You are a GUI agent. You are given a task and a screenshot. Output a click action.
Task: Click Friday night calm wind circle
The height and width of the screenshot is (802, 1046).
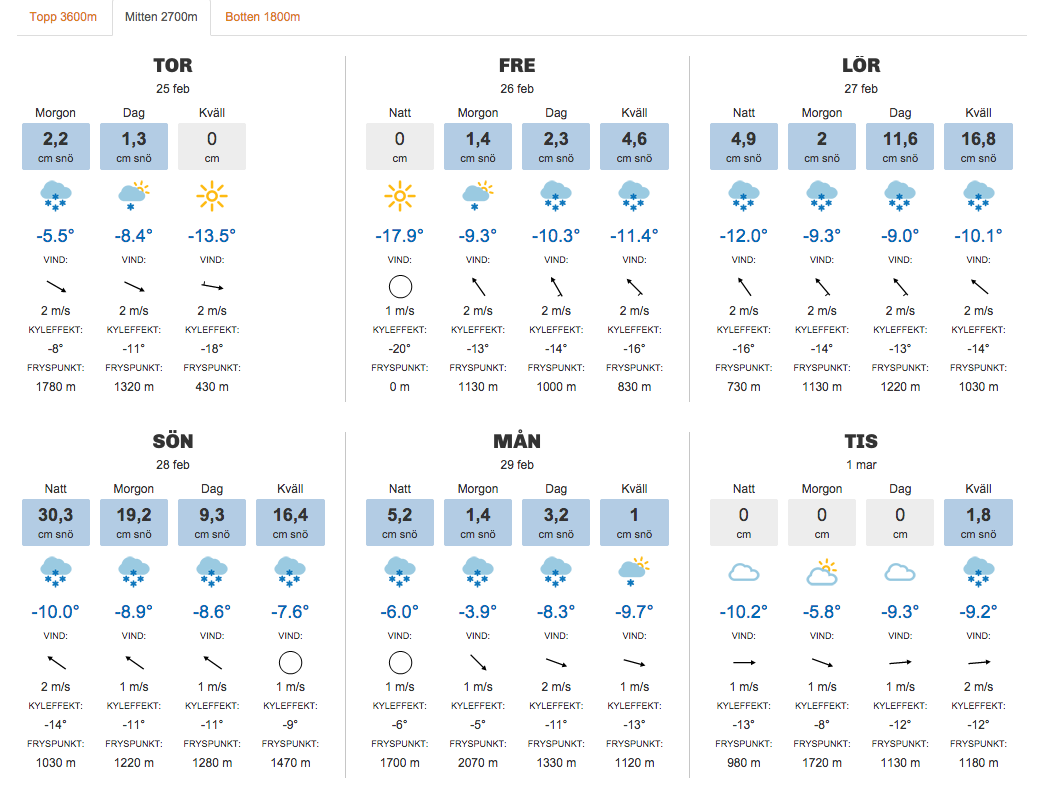click(400, 288)
